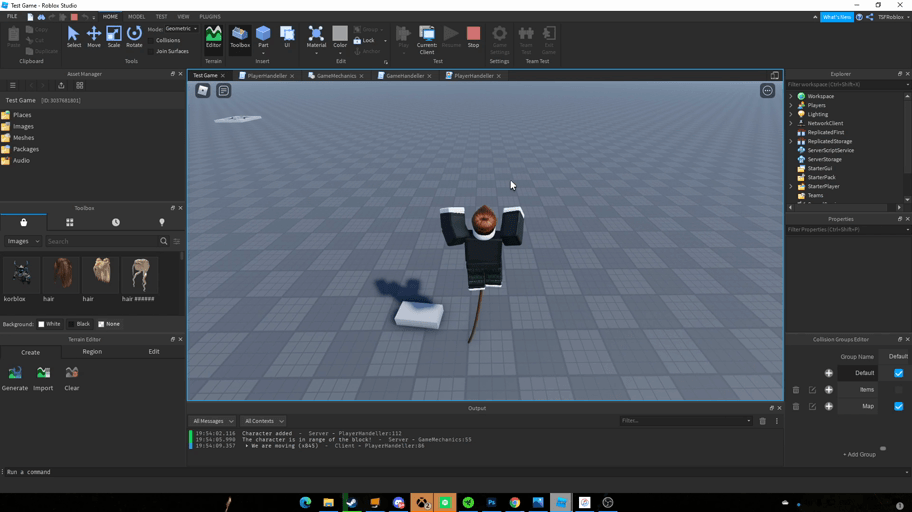
Task: Open the Toolbox filter options icon
Action: [177, 241]
